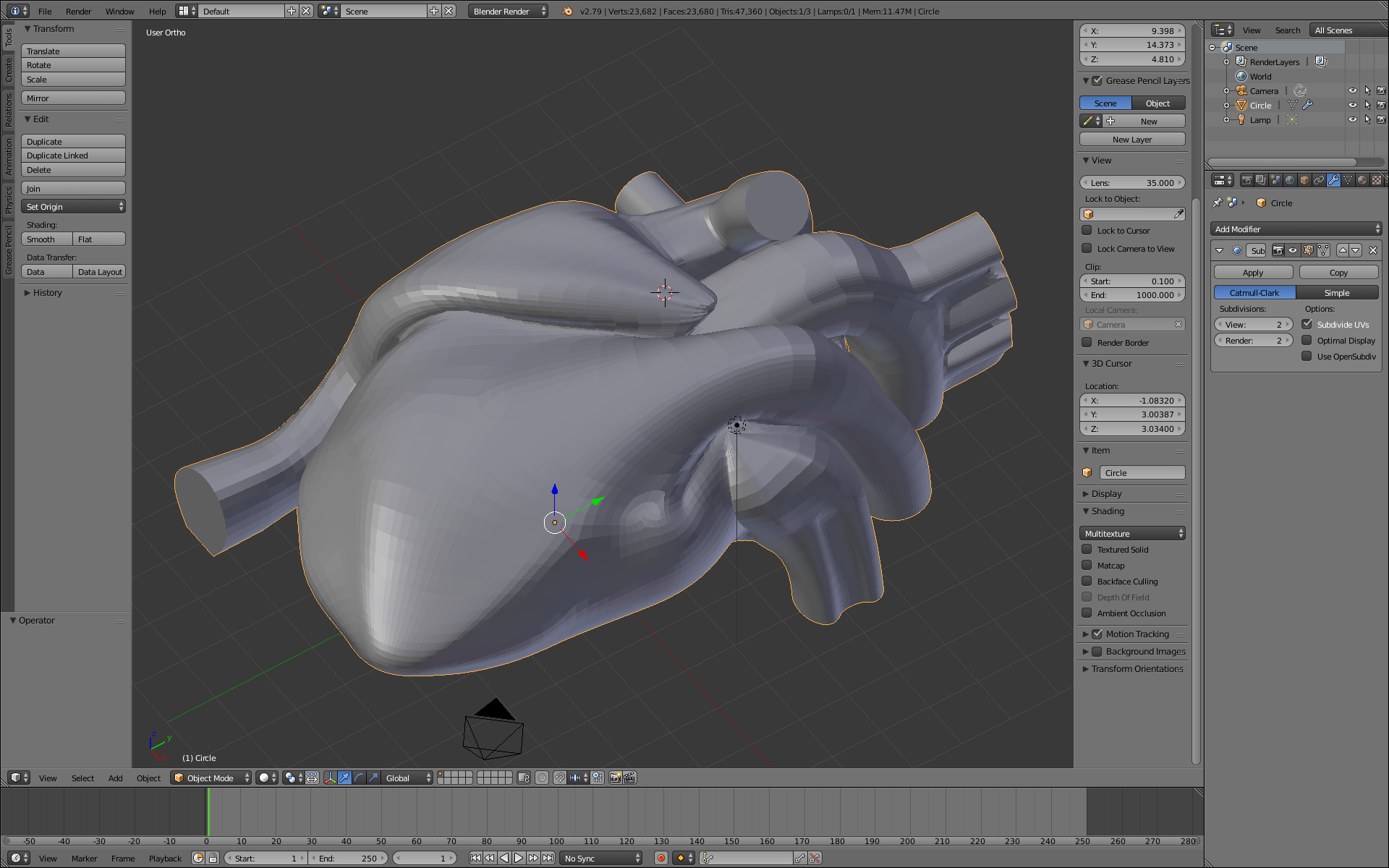Expand the Background Images panel
The width and height of the screenshot is (1389, 868).
pyautogui.click(x=1086, y=652)
